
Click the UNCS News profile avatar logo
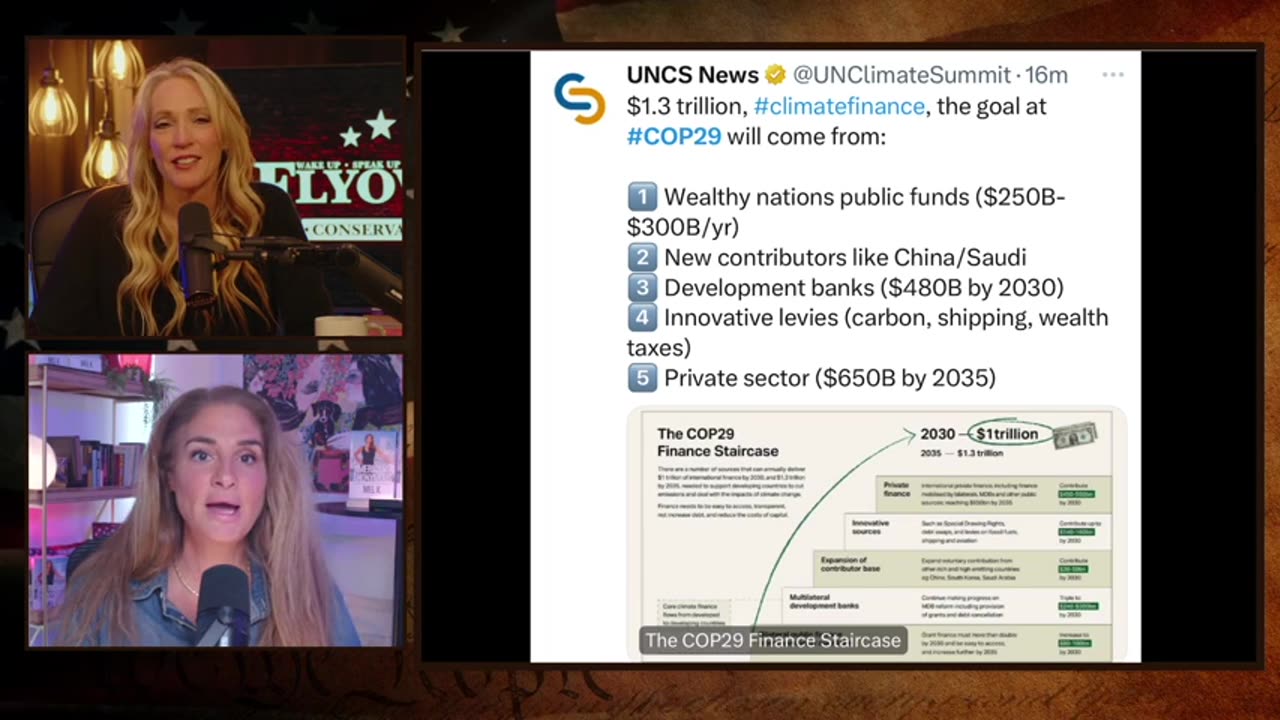(x=580, y=98)
